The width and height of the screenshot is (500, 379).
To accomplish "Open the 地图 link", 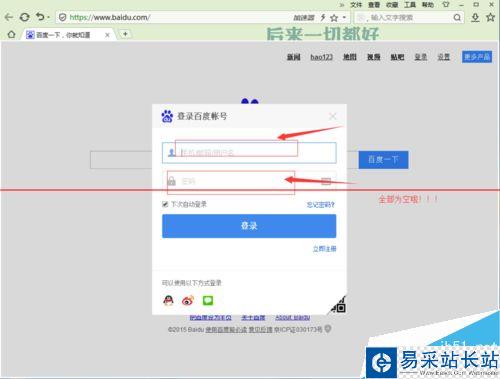I will [x=350, y=57].
